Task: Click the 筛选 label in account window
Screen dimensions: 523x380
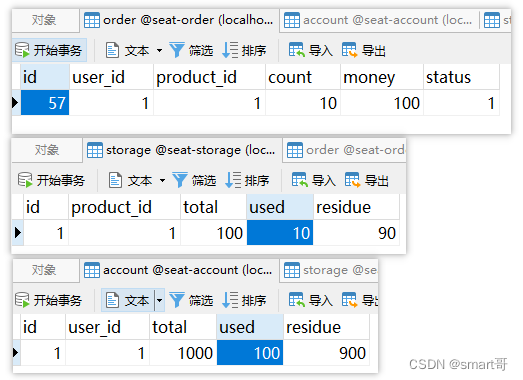Action: [x=201, y=301]
